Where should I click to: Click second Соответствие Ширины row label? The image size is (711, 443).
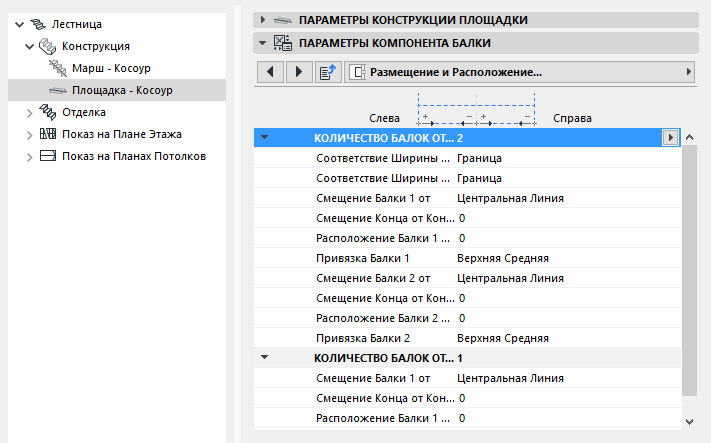tap(383, 179)
